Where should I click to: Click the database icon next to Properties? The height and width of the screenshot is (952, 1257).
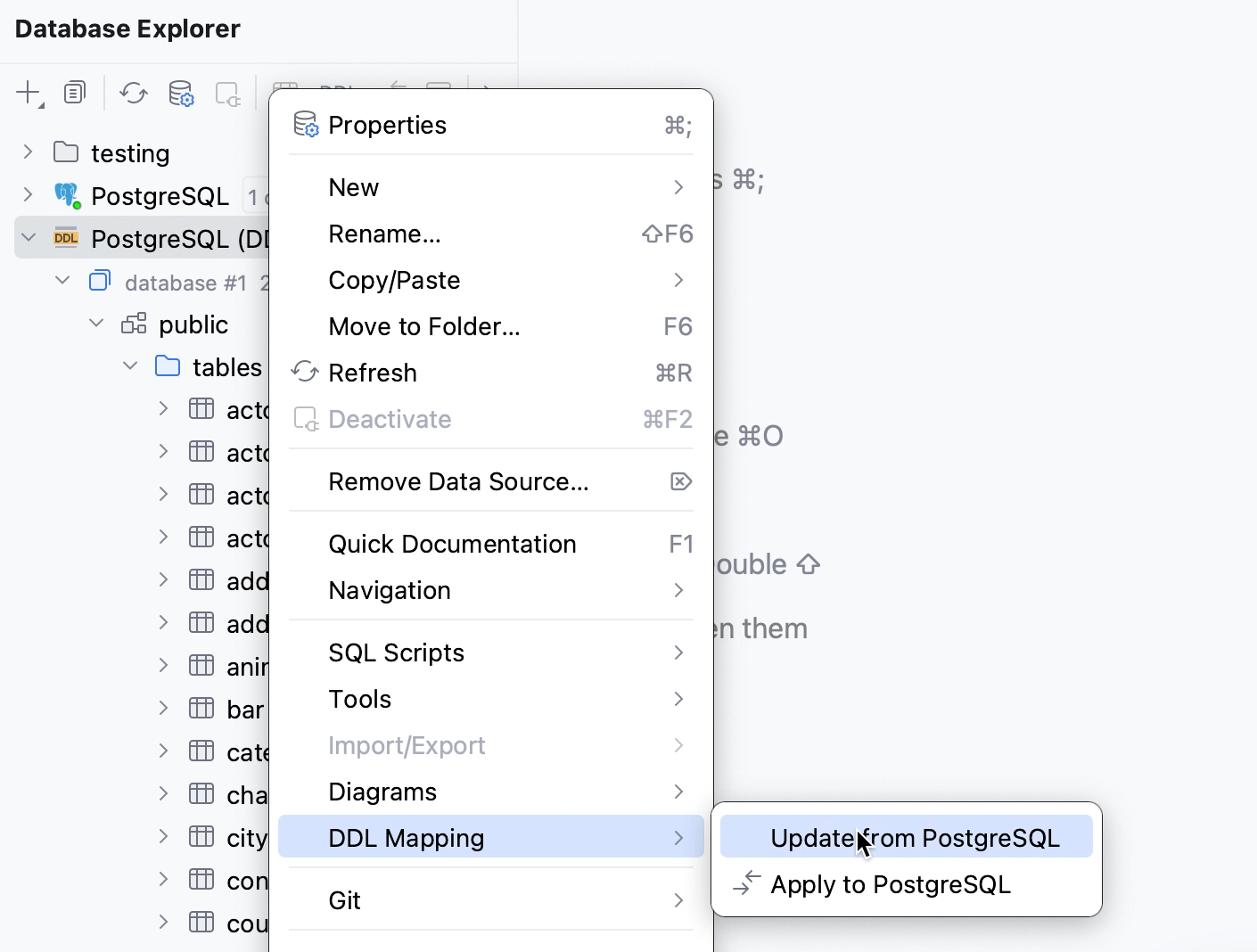tap(305, 125)
